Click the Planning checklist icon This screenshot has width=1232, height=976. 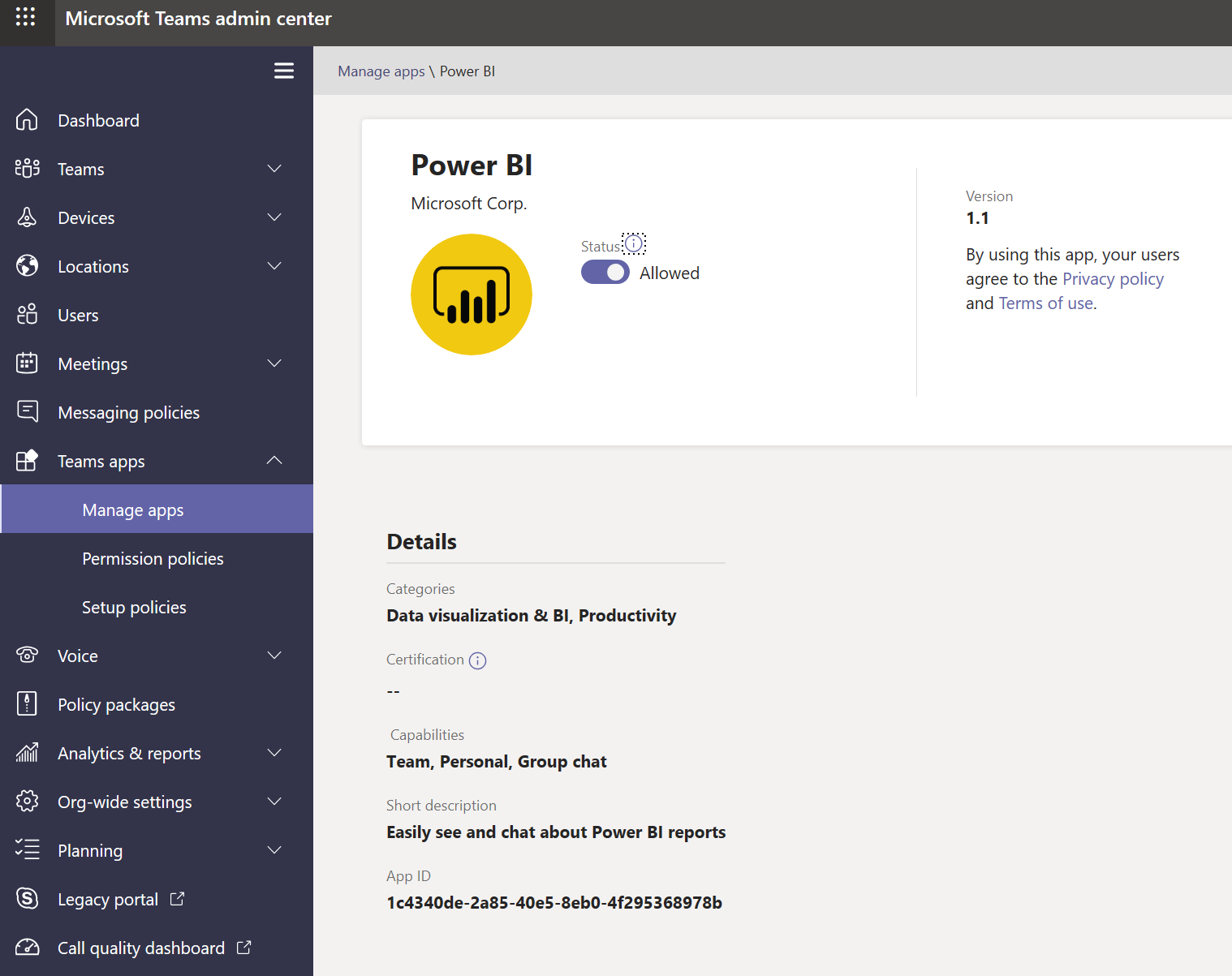tap(27, 850)
